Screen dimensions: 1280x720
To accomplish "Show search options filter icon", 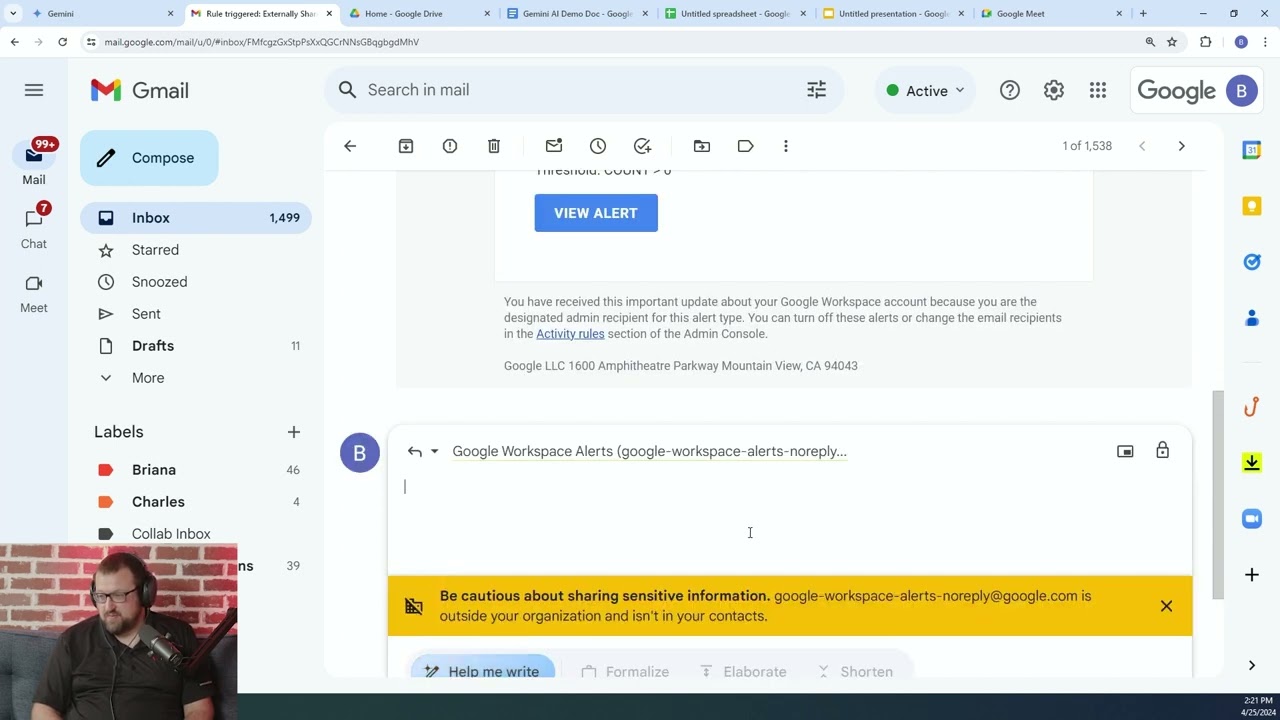I will point(817,90).
